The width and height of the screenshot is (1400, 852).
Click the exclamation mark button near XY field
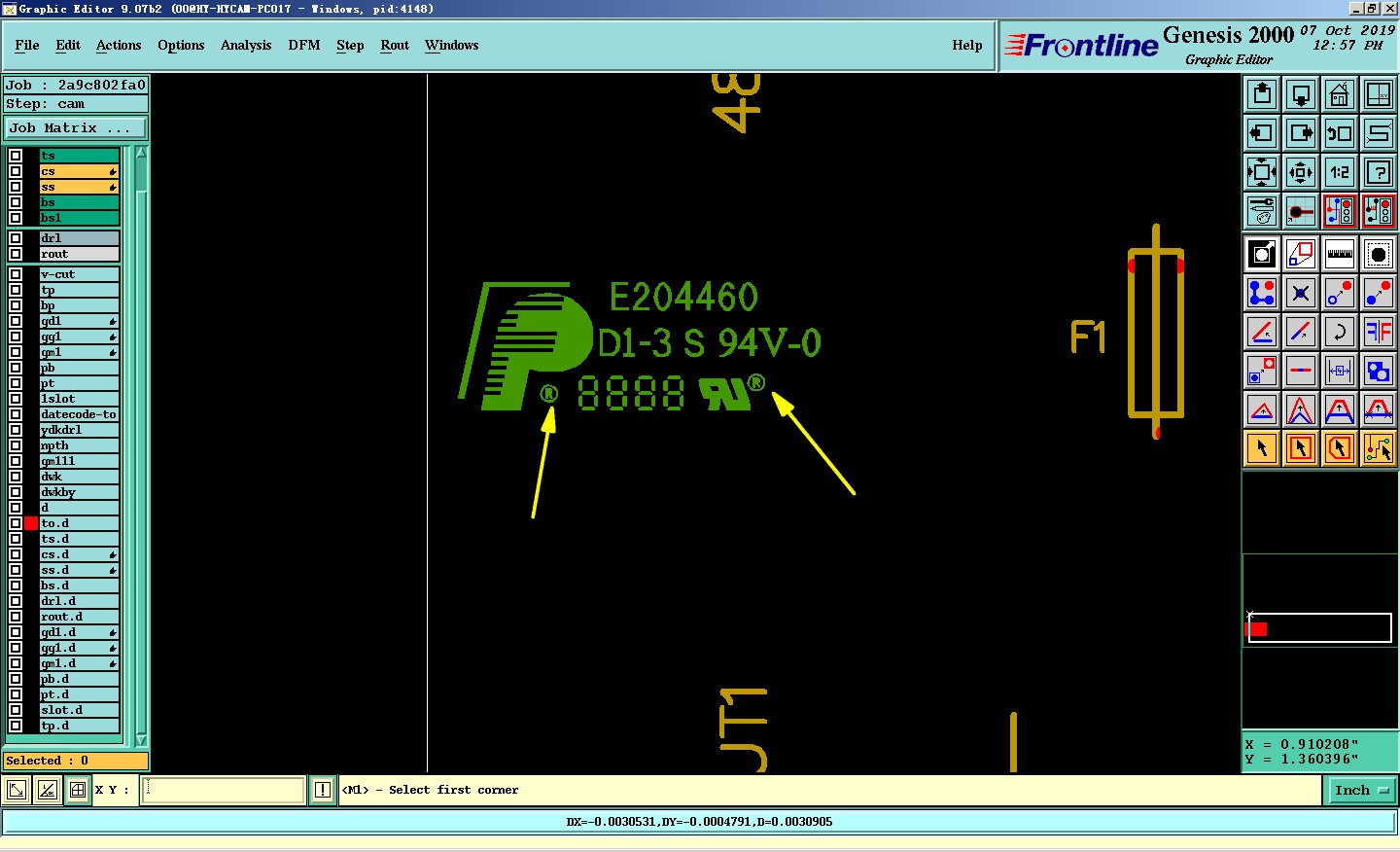323,790
